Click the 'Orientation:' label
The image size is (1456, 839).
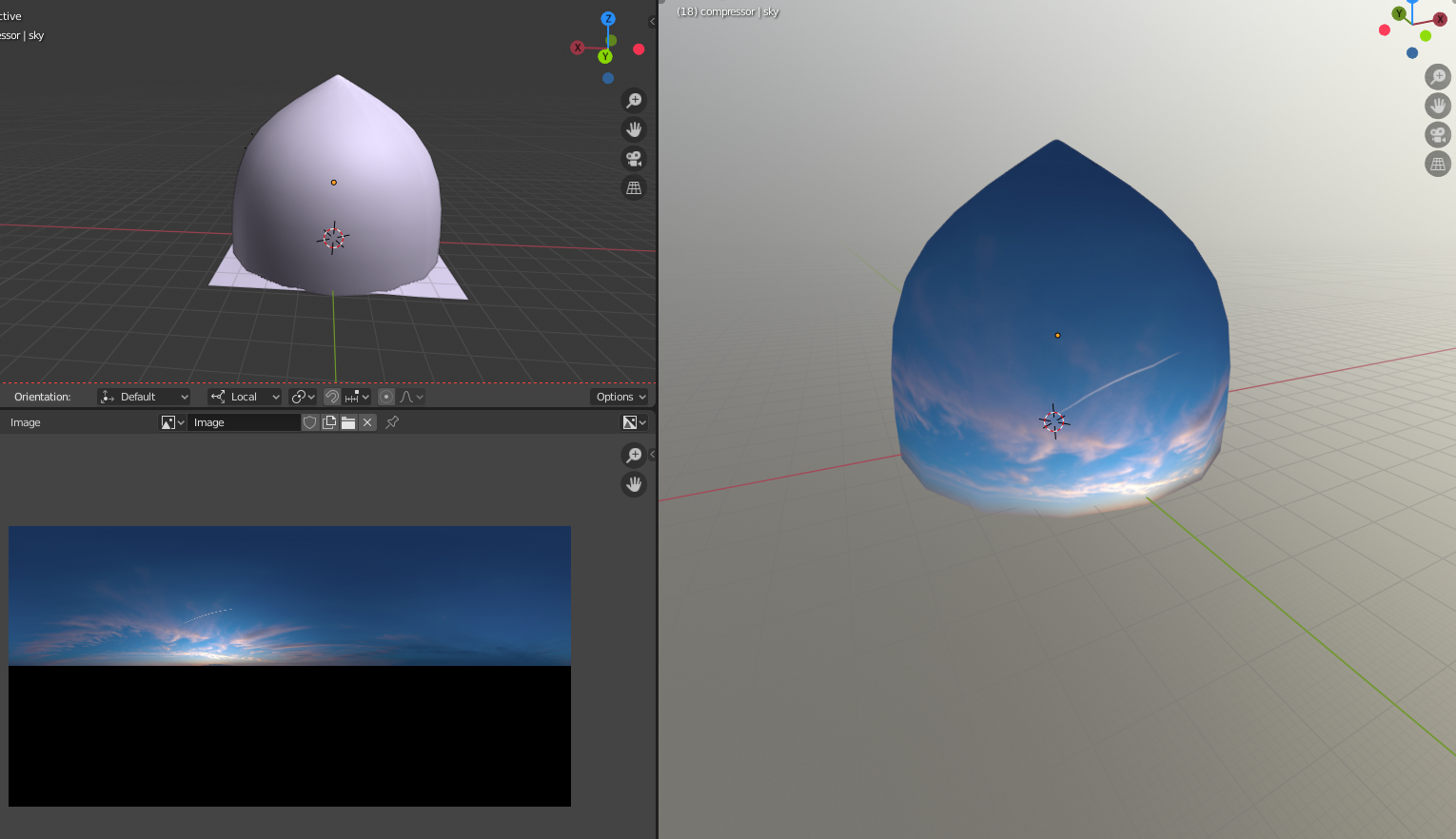point(43,397)
